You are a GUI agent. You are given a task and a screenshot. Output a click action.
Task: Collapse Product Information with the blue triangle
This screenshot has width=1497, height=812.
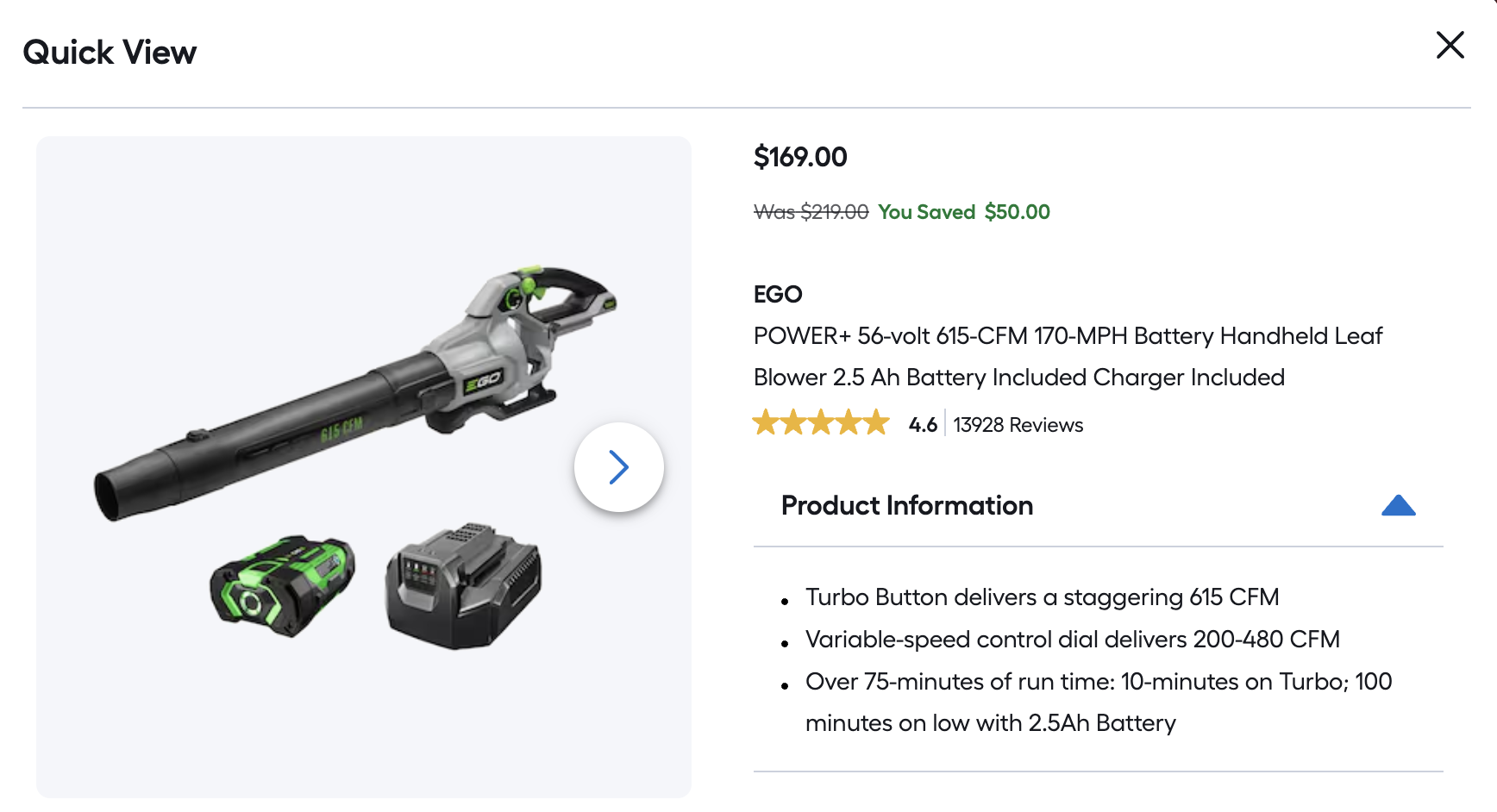(x=1398, y=506)
